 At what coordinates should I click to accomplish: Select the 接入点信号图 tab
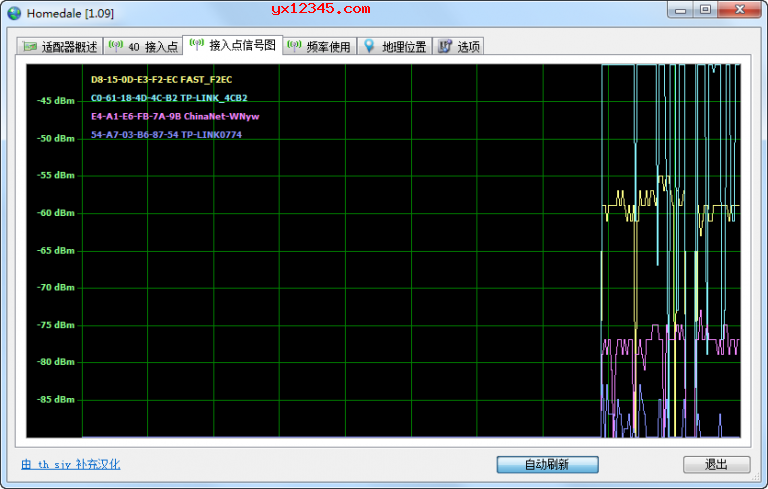(x=233, y=45)
